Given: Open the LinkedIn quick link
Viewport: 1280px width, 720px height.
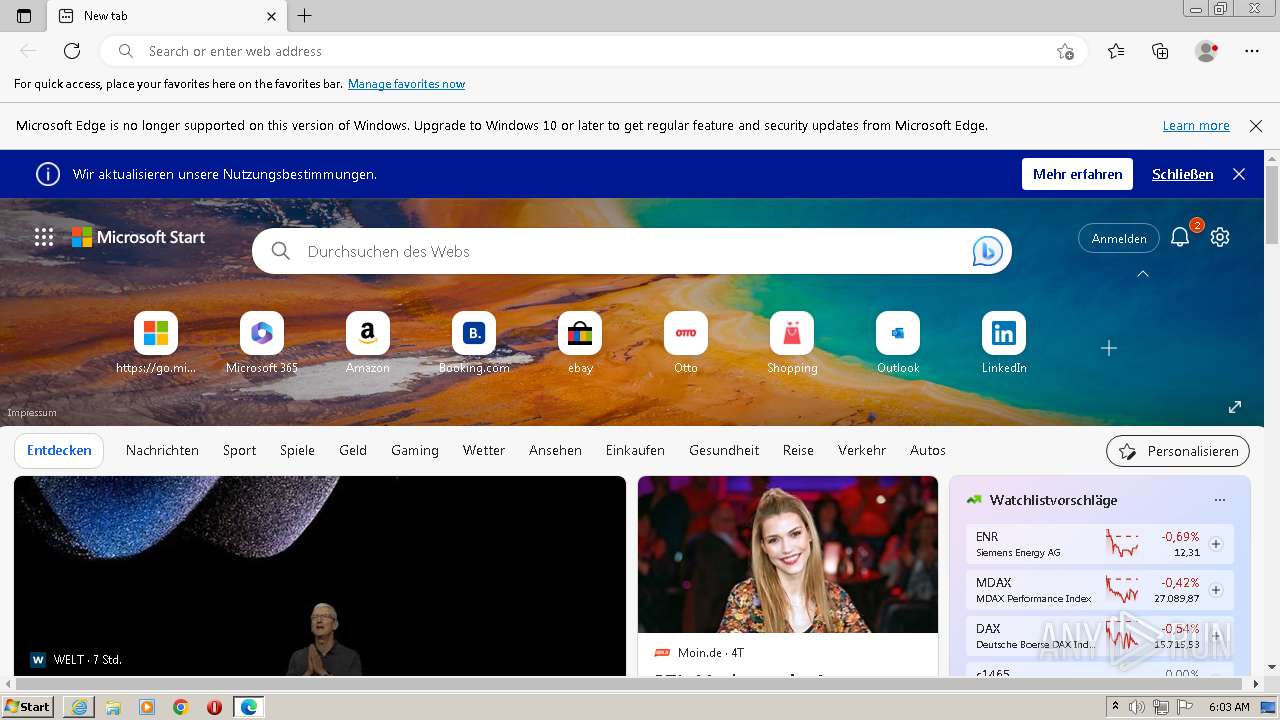Looking at the screenshot, I should pyautogui.click(x=1004, y=343).
